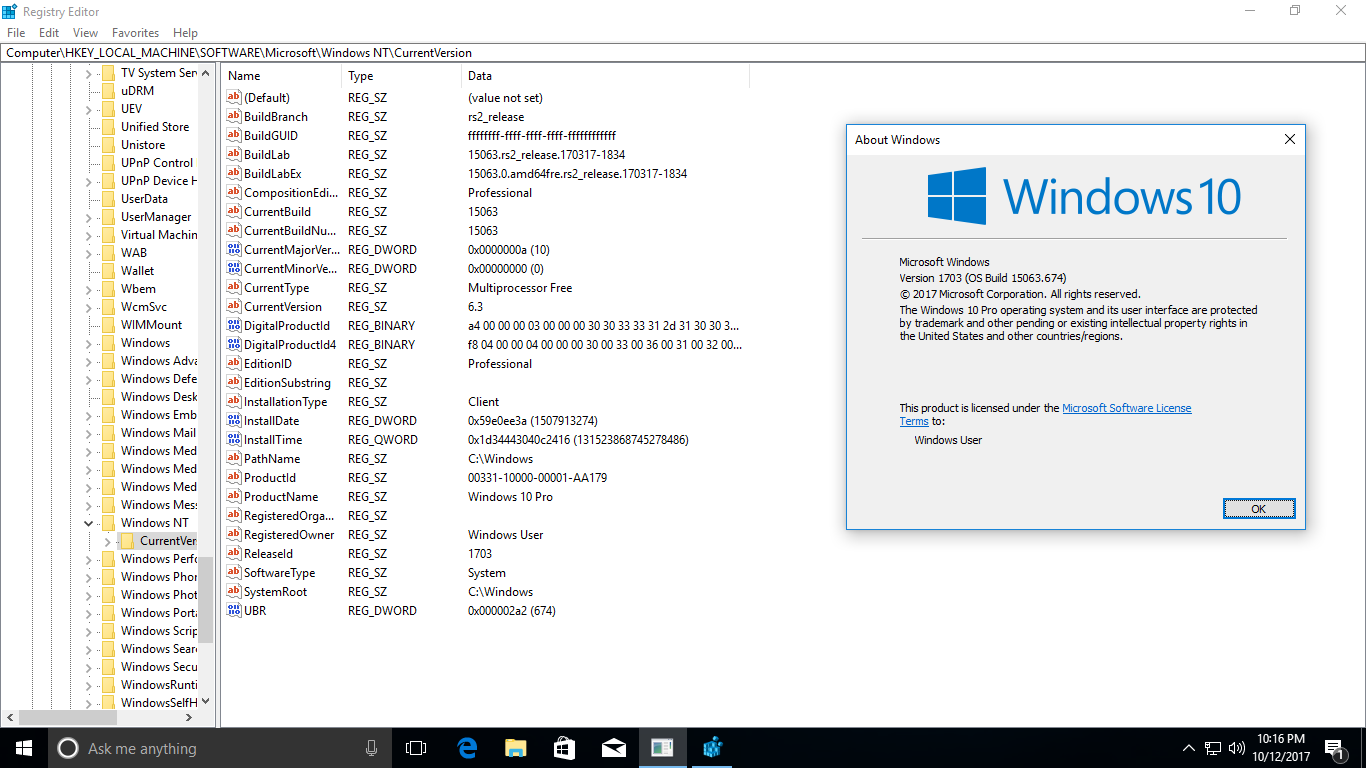Viewport: 1366px width, 768px height.
Task: Open the View menu
Action: 85,33
